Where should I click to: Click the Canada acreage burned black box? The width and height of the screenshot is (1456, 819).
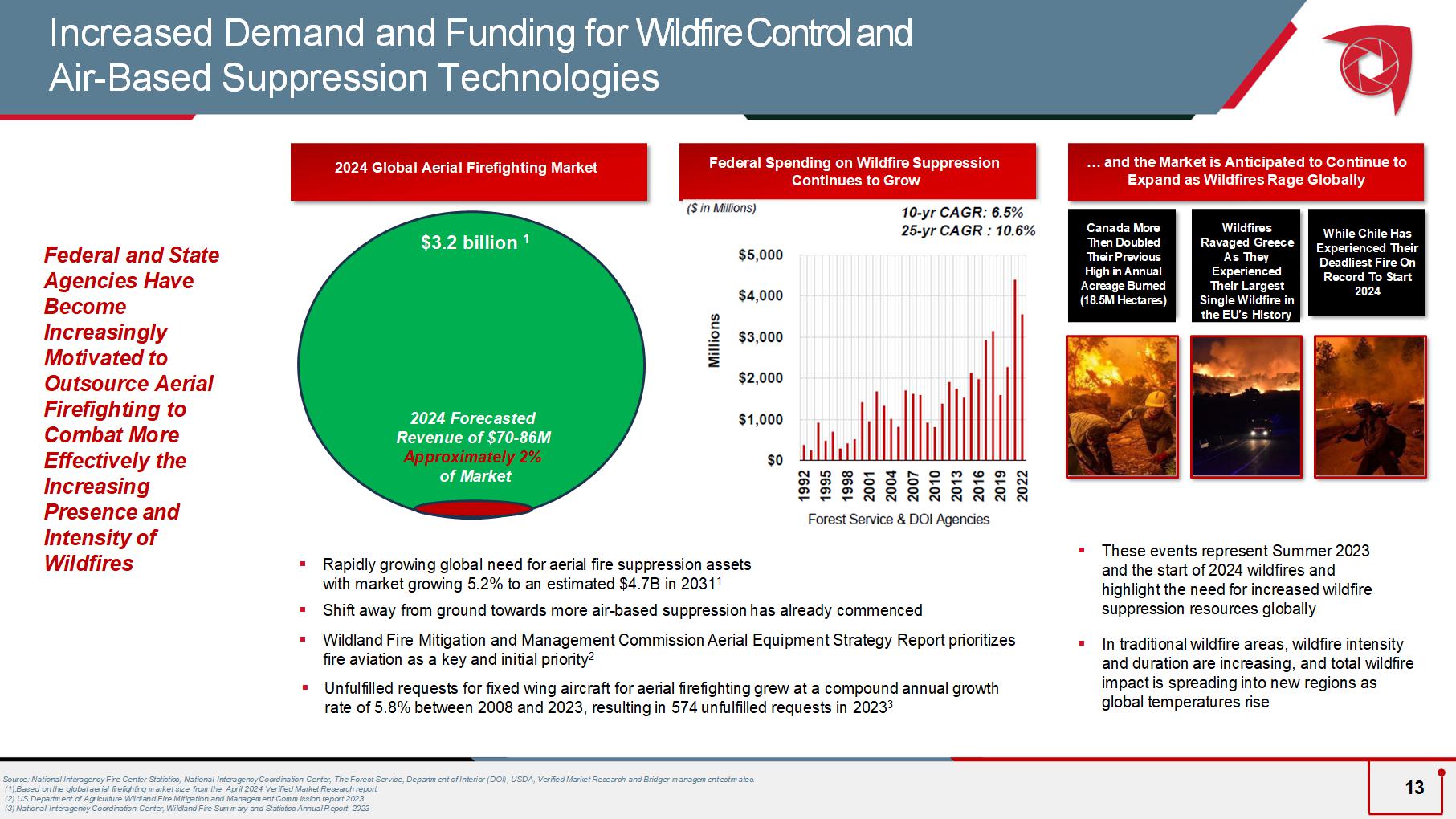pyautogui.click(x=1122, y=264)
